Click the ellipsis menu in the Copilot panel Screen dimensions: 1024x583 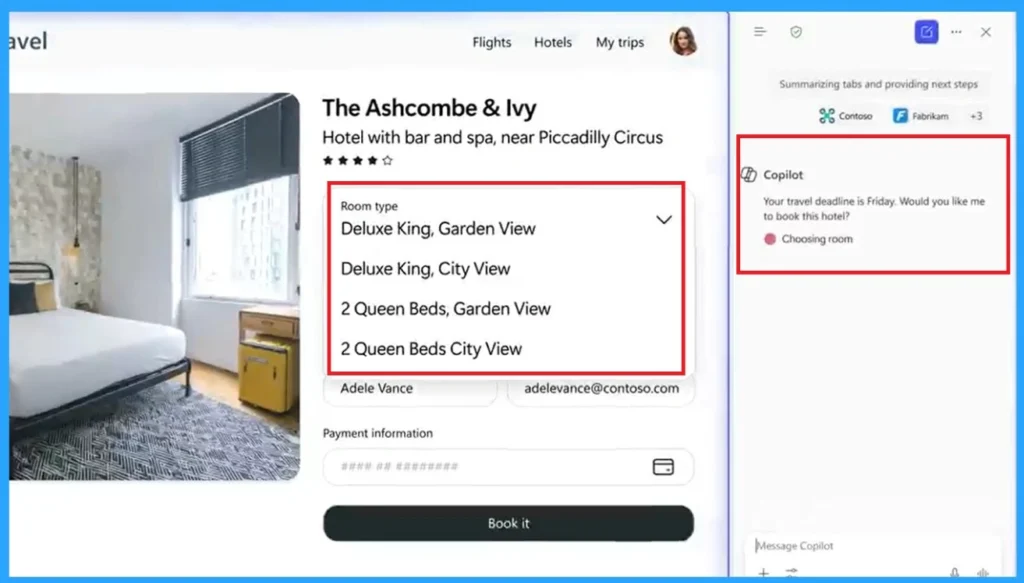[x=955, y=31]
